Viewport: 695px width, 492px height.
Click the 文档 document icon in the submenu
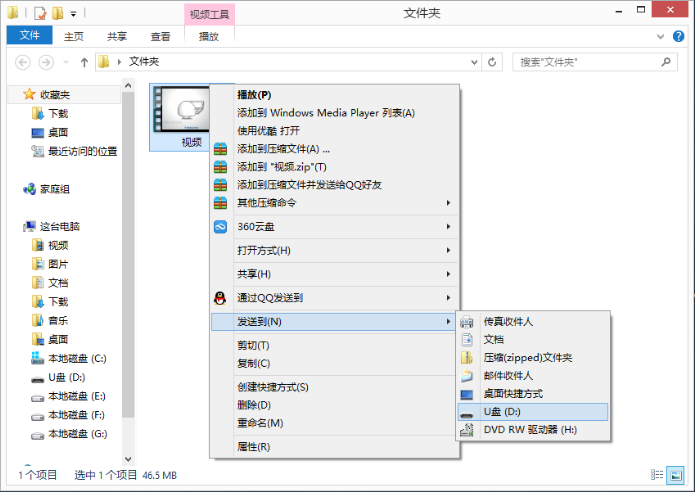click(x=467, y=340)
